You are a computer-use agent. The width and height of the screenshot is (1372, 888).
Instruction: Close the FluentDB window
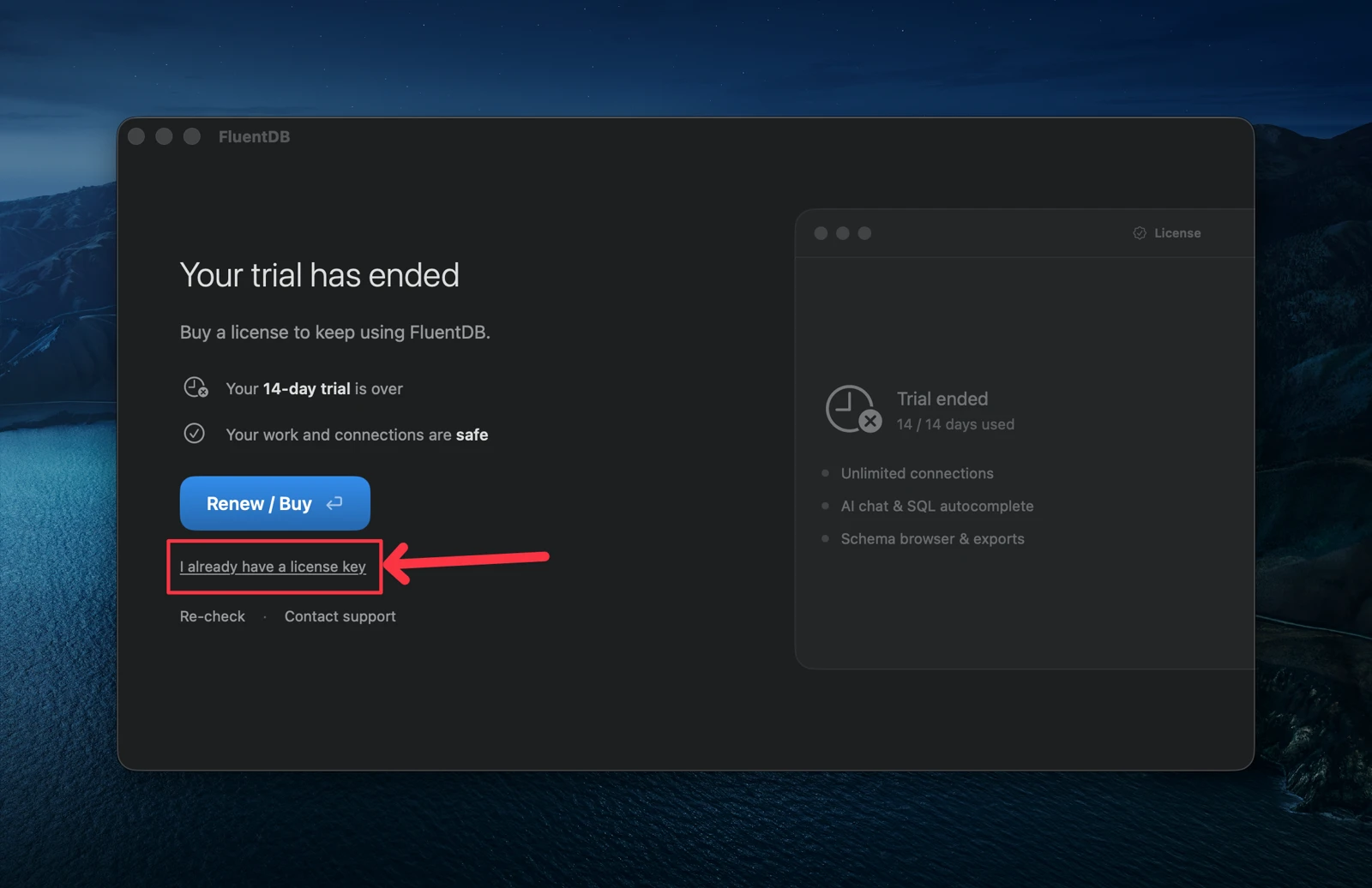(136, 136)
